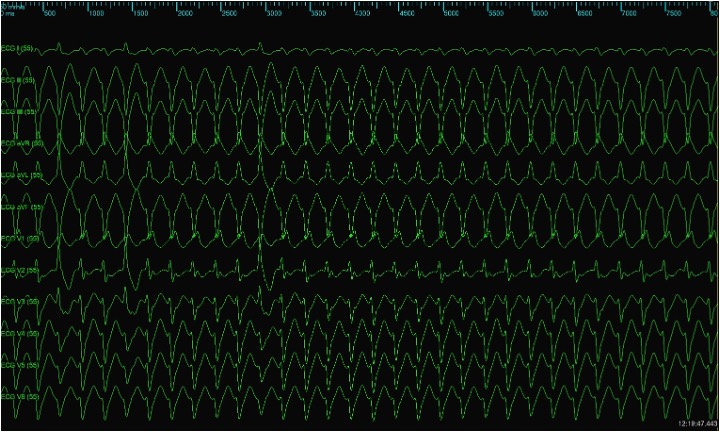The height and width of the screenshot is (432, 720).
Task: Click the 6000 ms mark on time ruler
Action: [x=540, y=13]
